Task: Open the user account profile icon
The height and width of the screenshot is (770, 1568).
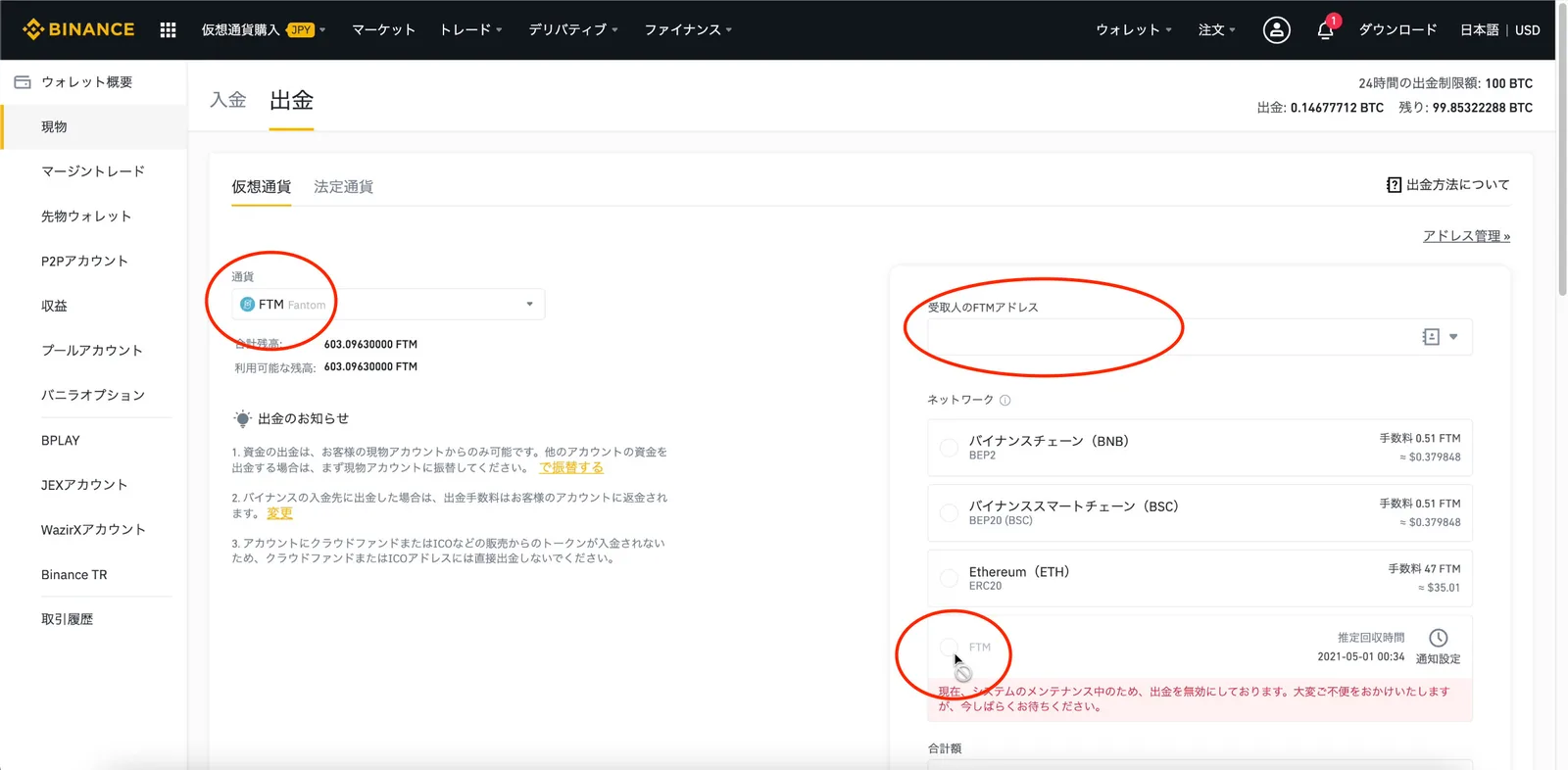Action: click(1276, 30)
